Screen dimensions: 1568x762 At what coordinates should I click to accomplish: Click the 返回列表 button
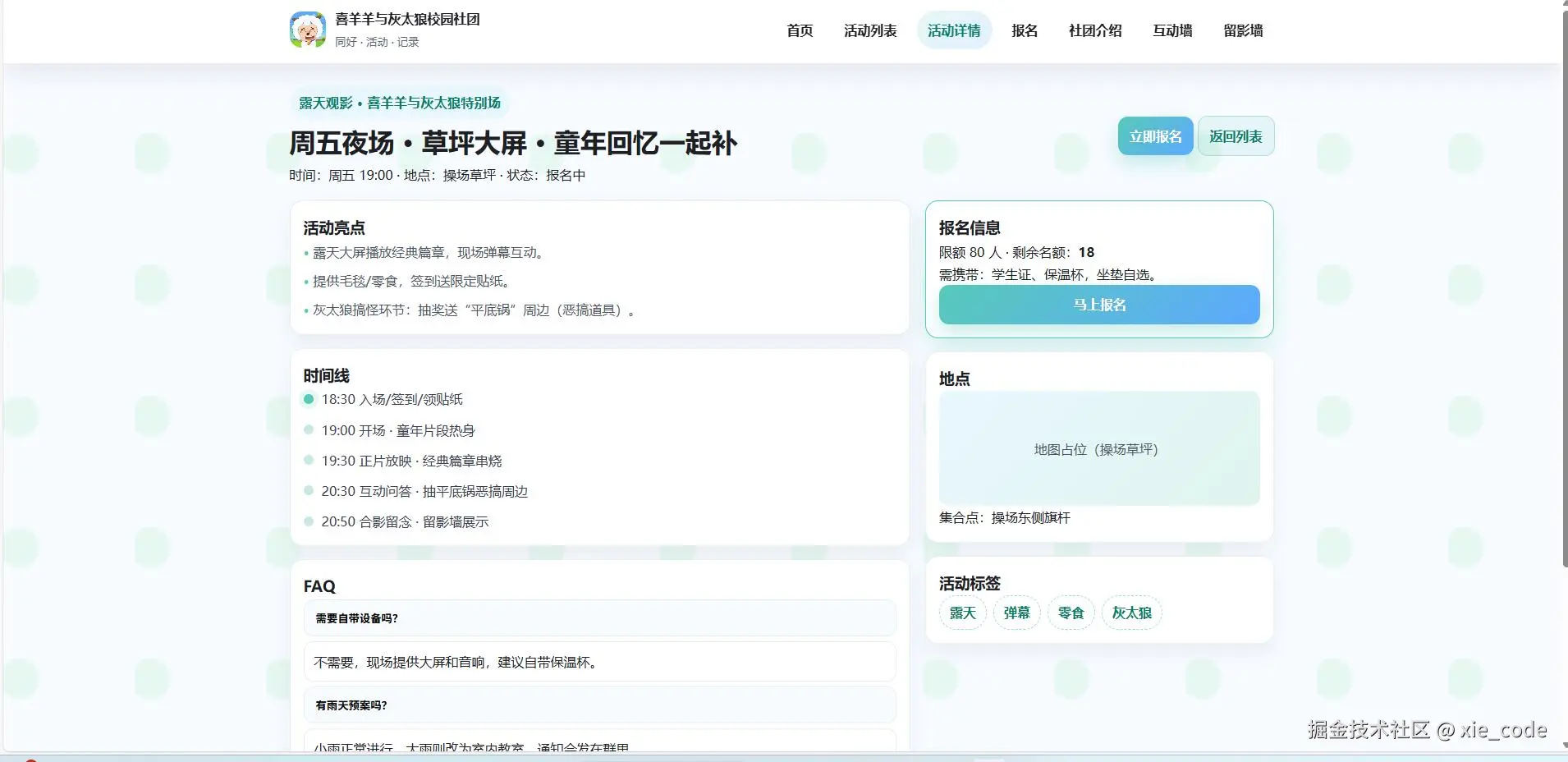click(1236, 135)
